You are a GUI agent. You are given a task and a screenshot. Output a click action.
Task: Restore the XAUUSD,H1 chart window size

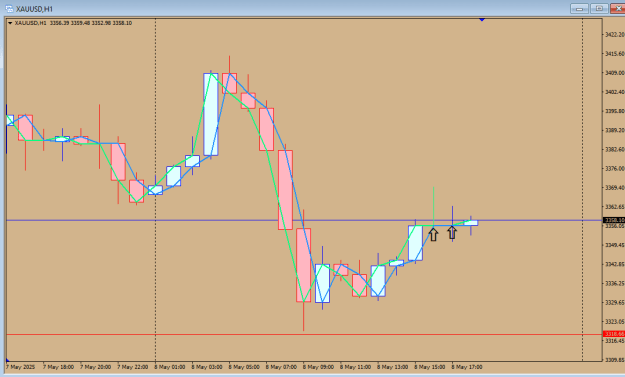pyautogui.click(x=599, y=8)
